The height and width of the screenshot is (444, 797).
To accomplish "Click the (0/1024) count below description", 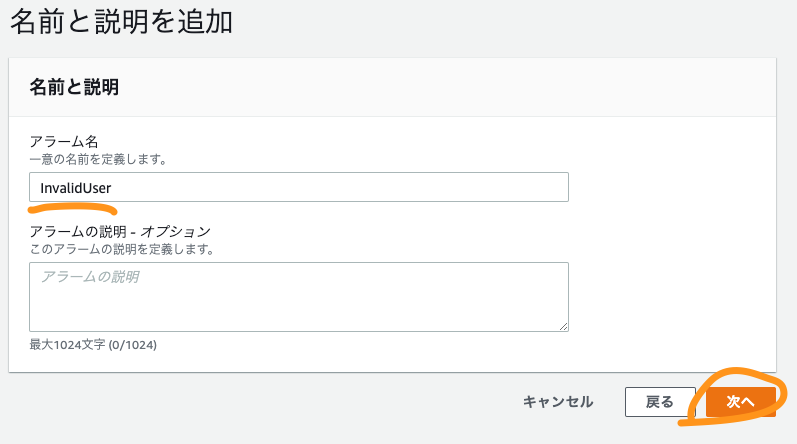I will click(x=133, y=345).
